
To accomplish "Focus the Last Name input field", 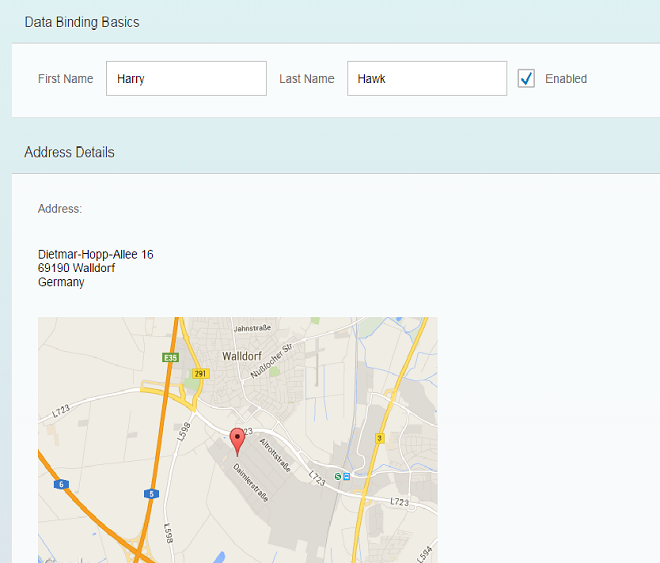I will (x=426, y=79).
